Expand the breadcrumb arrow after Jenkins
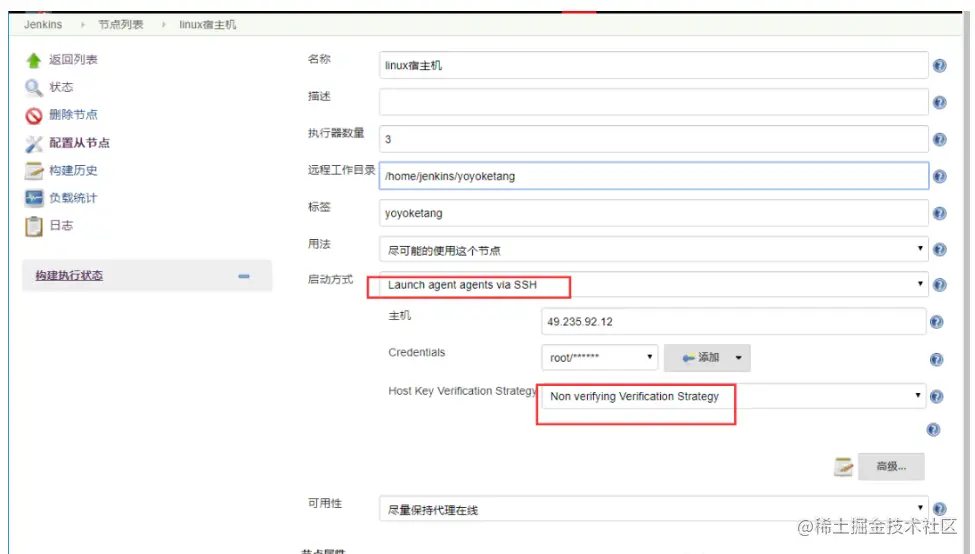Image resolution: width=975 pixels, height=554 pixels. pyautogui.click(x=82, y=25)
